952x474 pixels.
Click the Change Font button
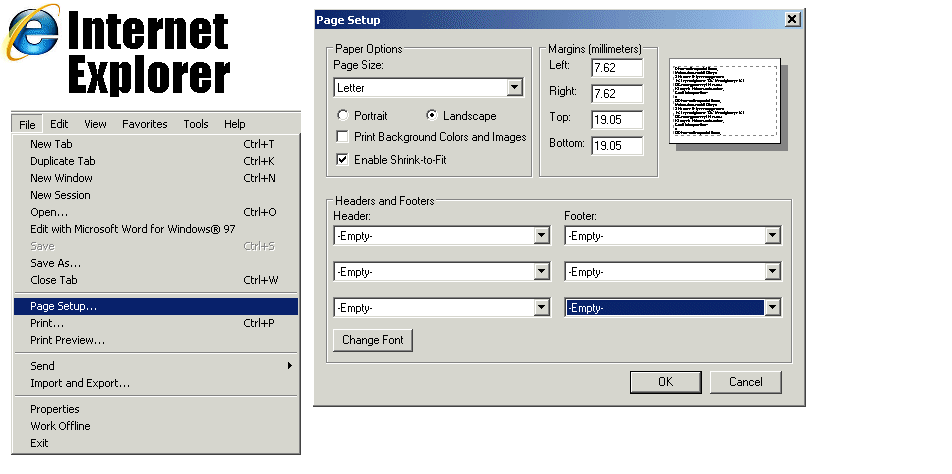pyautogui.click(x=373, y=340)
